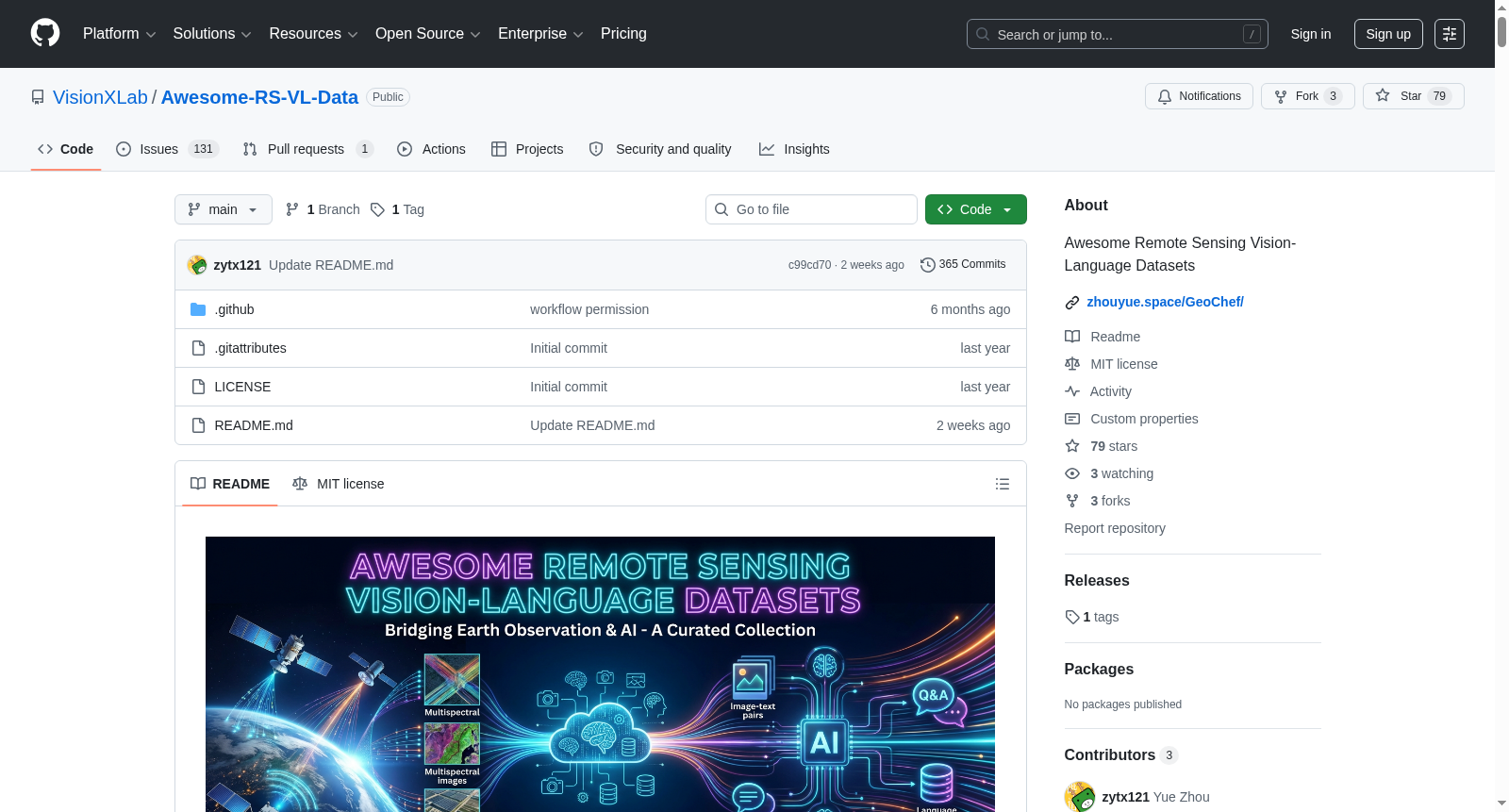This screenshot has width=1509, height=812.
Task: Star the Awesome-RS-VL-Data repository
Action: 1413,96
